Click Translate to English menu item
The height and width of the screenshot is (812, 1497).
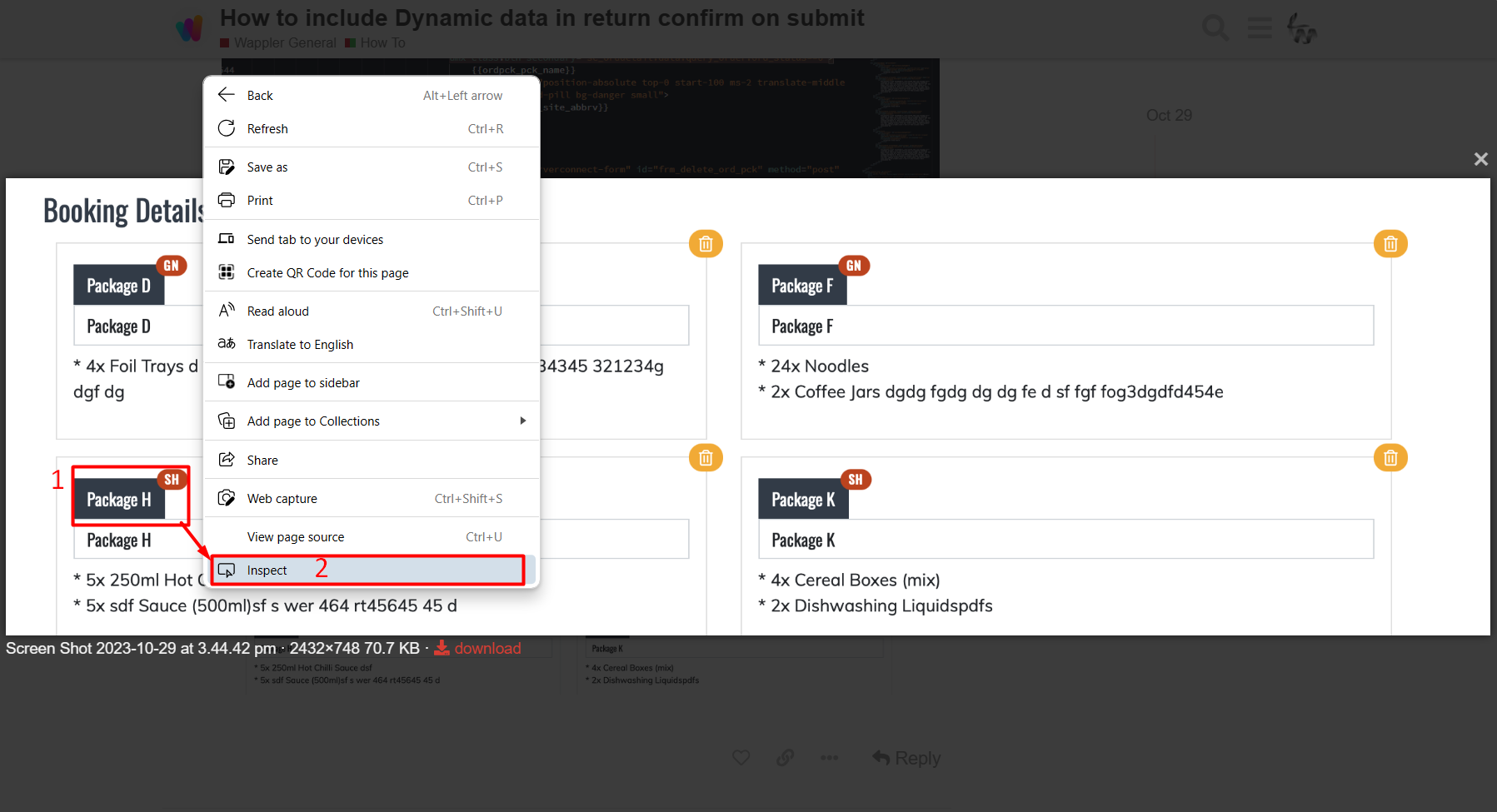300,345
